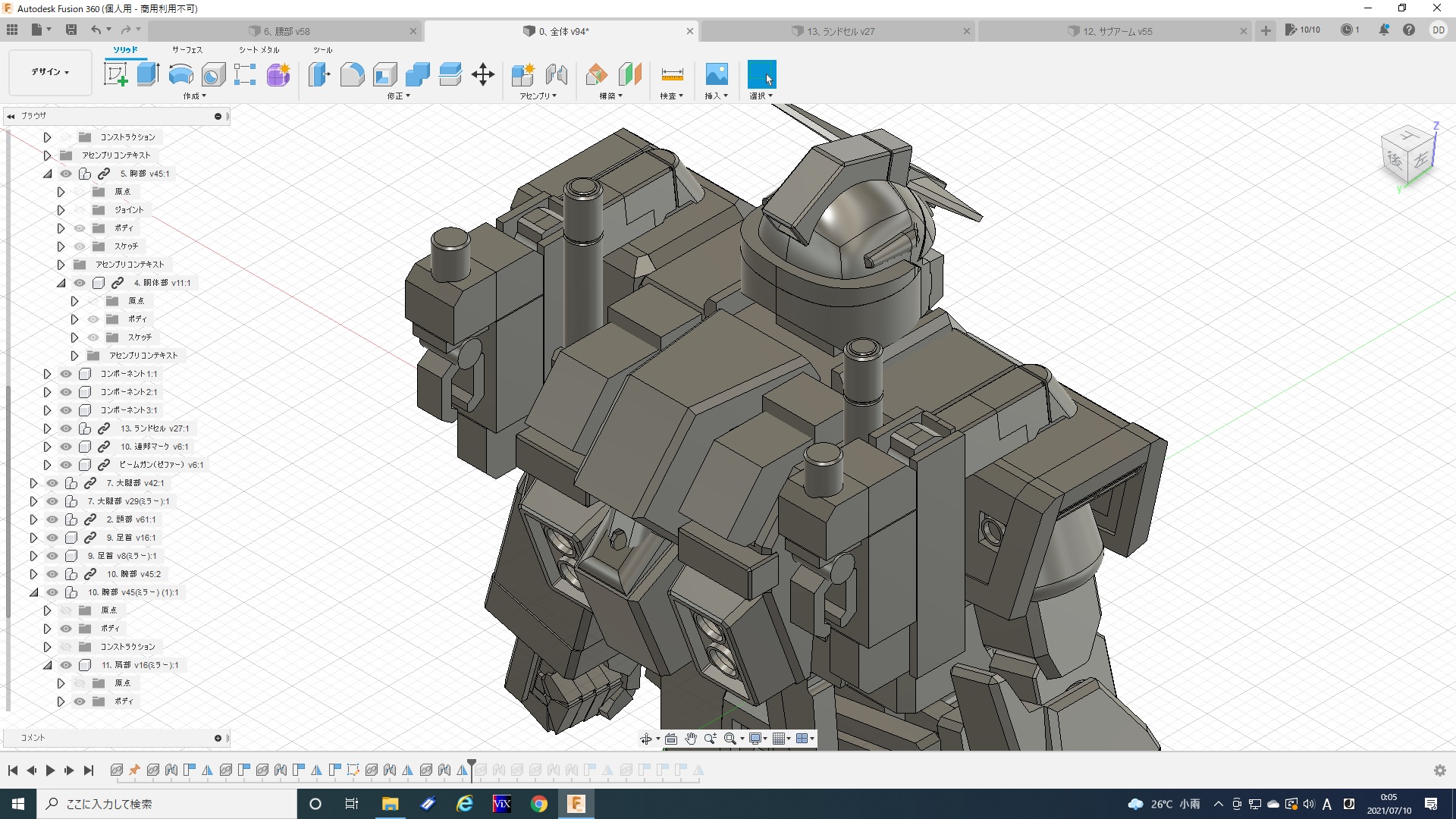
Task: Click the Joint tool in the Assembly group
Action: coord(557,74)
